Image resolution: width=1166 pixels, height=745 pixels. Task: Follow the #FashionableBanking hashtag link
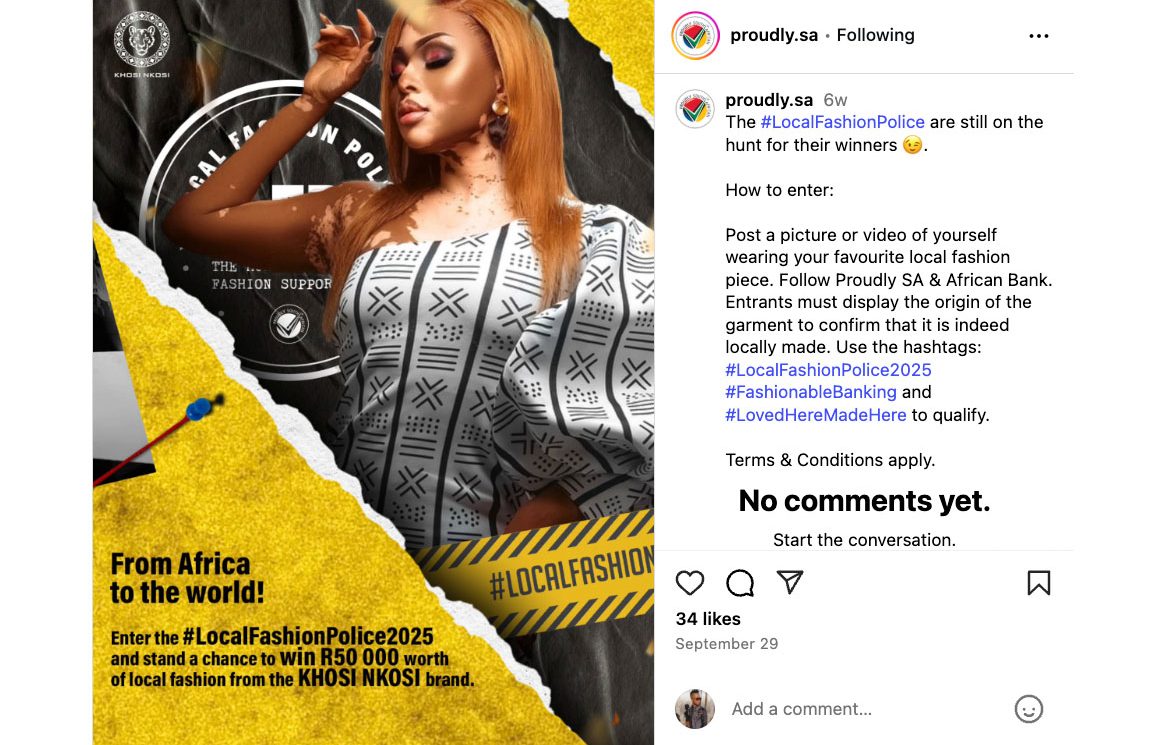811,392
